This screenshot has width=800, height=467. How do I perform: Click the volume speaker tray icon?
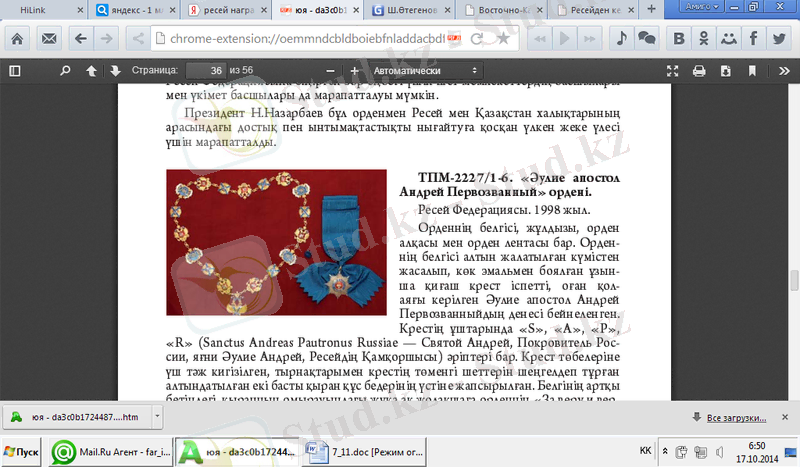pos(719,452)
